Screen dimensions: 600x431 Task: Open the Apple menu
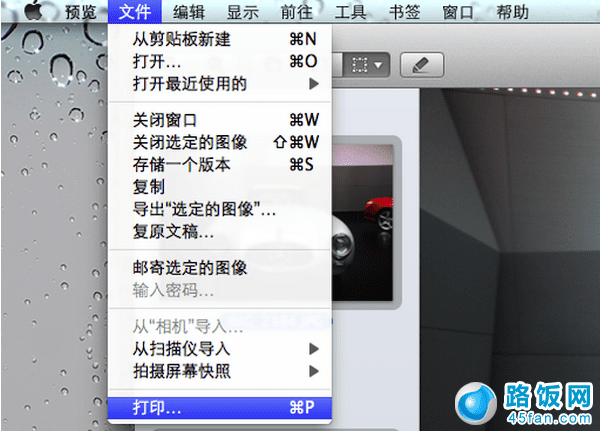(x=34, y=11)
